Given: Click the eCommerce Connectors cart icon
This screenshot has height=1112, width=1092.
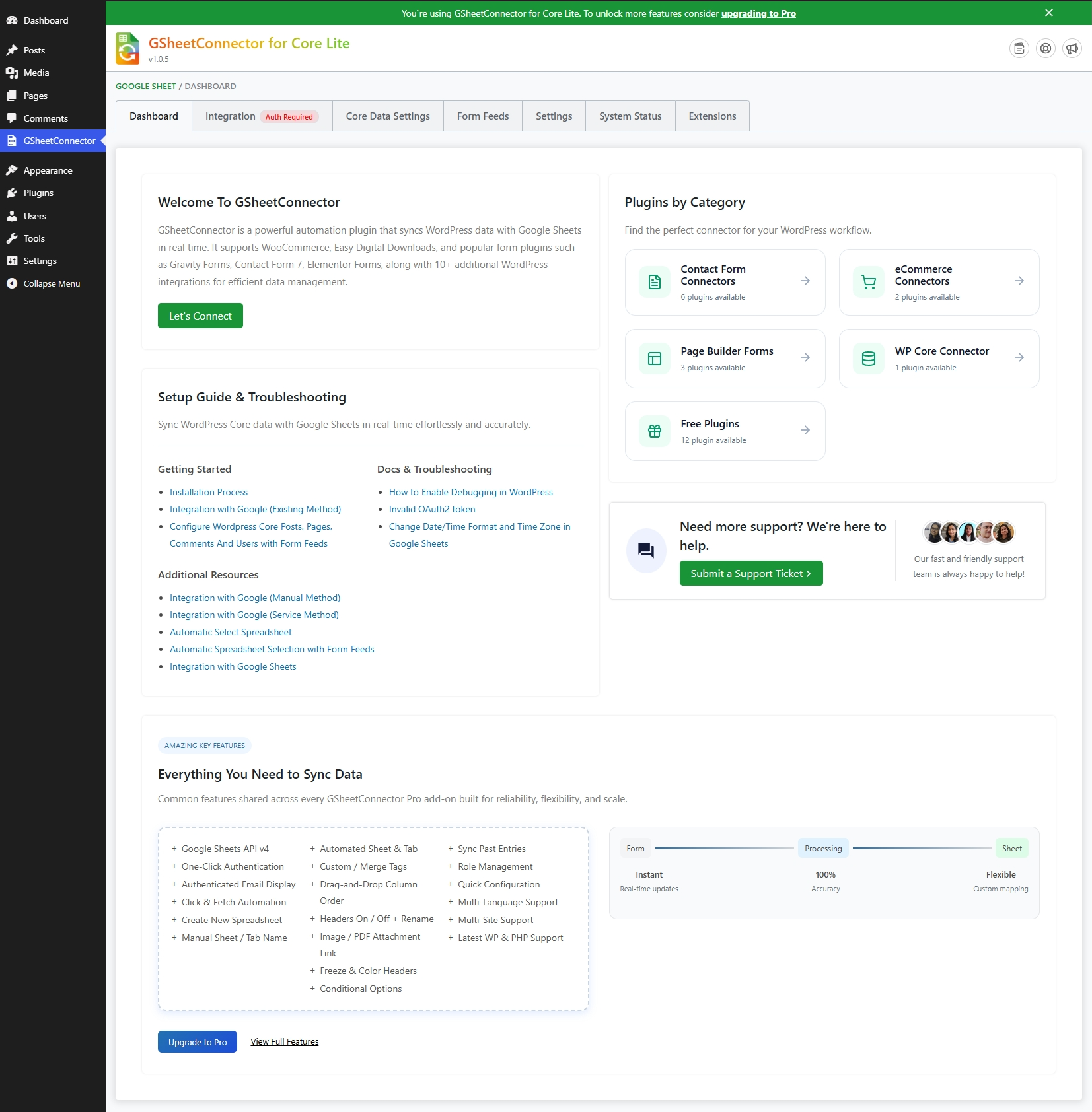Looking at the screenshot, I should 869,282.
